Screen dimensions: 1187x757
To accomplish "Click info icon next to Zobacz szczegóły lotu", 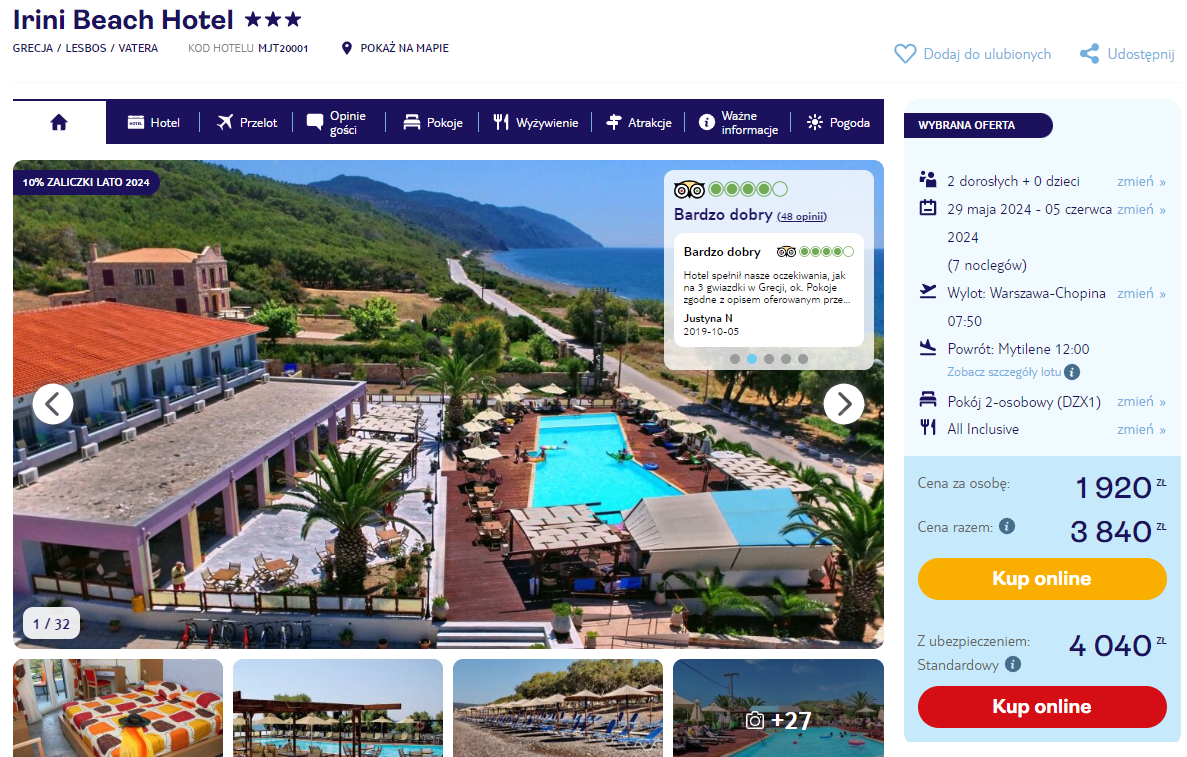I will [x=1072, y=372].
